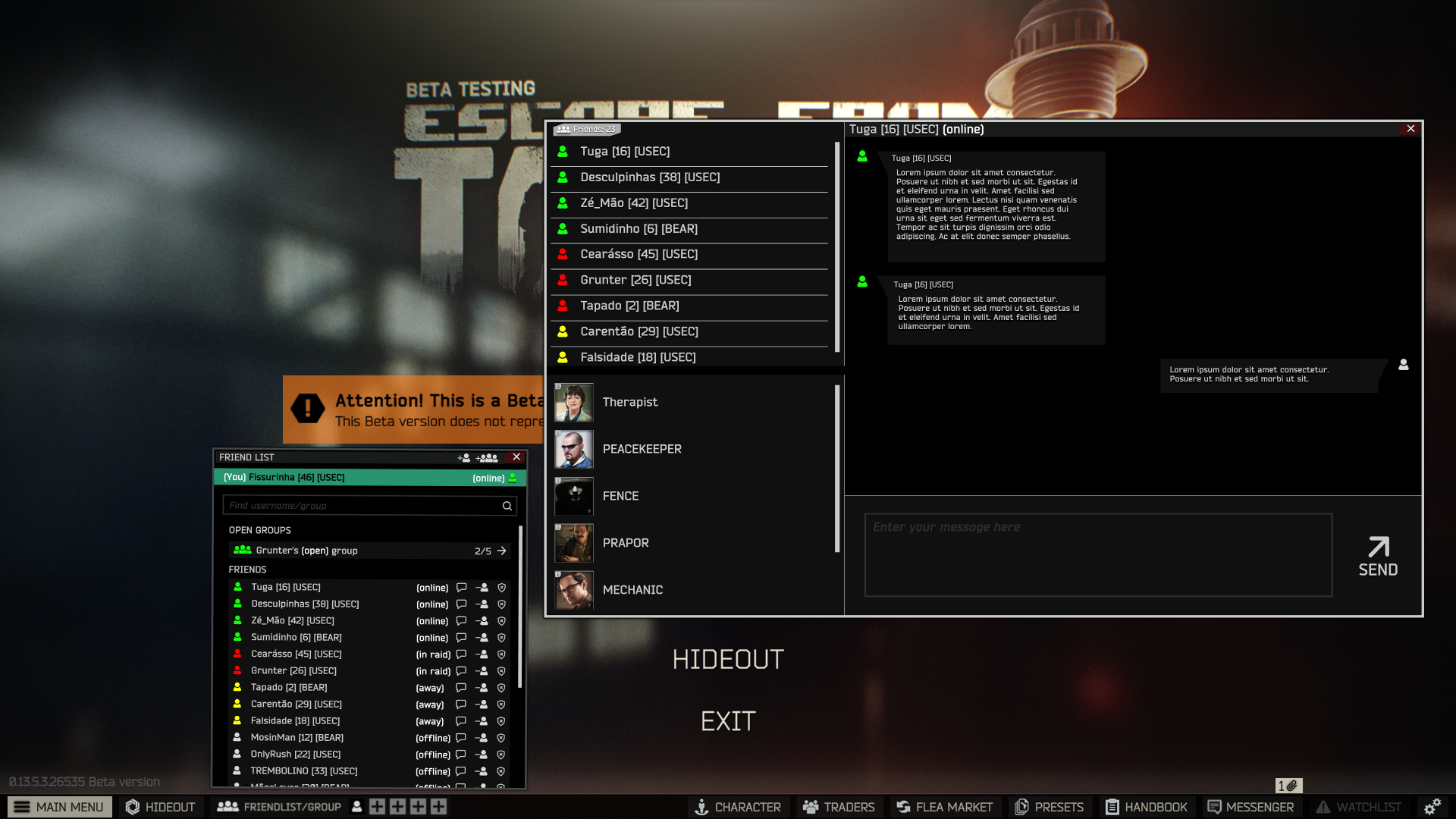Select Exit from the main menu
The image size is (1456, 819).
(727, 720)
